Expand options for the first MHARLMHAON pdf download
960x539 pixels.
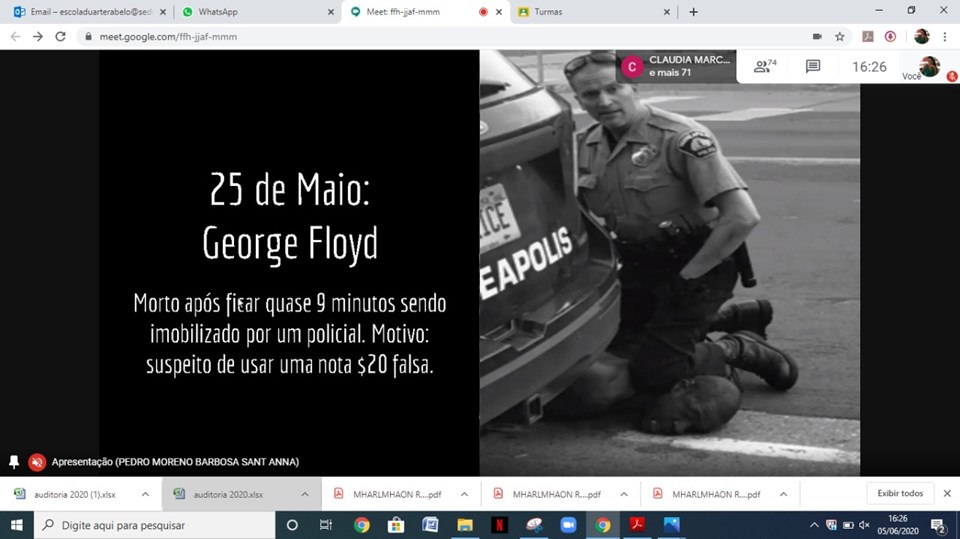(x=465, y=494)
